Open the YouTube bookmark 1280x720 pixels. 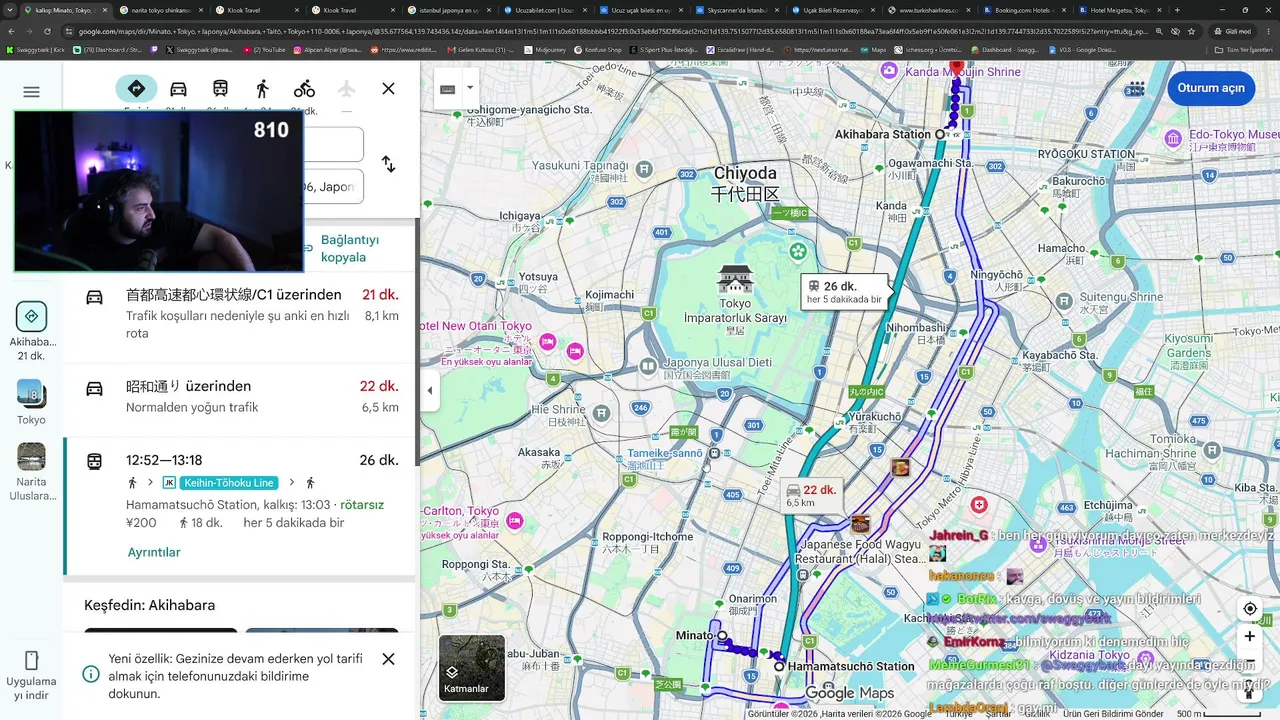click(x=264, y=49)
